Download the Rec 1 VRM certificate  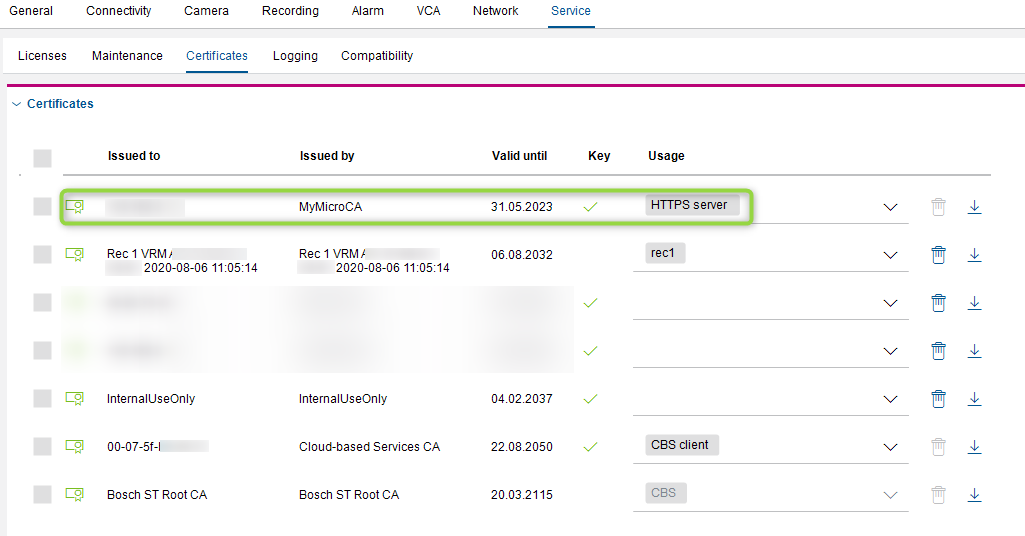974,255
